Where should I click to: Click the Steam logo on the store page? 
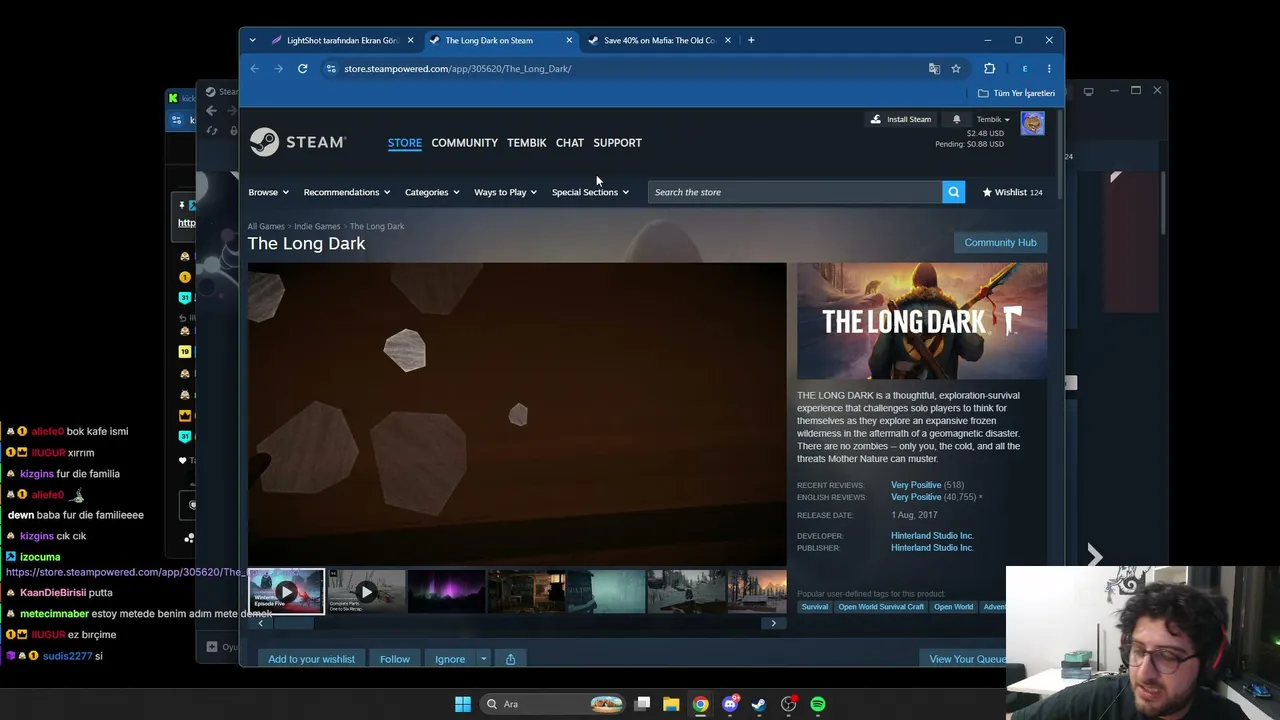coord(297,142)
